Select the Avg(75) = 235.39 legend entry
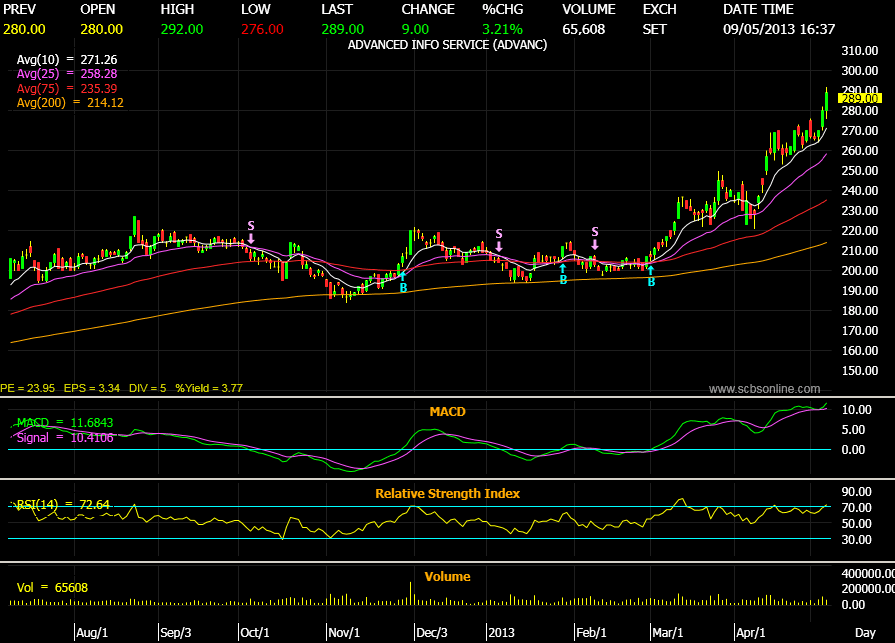Image resolution: width=895 pixels, height=643 pixels. click(x=67, y=88)
